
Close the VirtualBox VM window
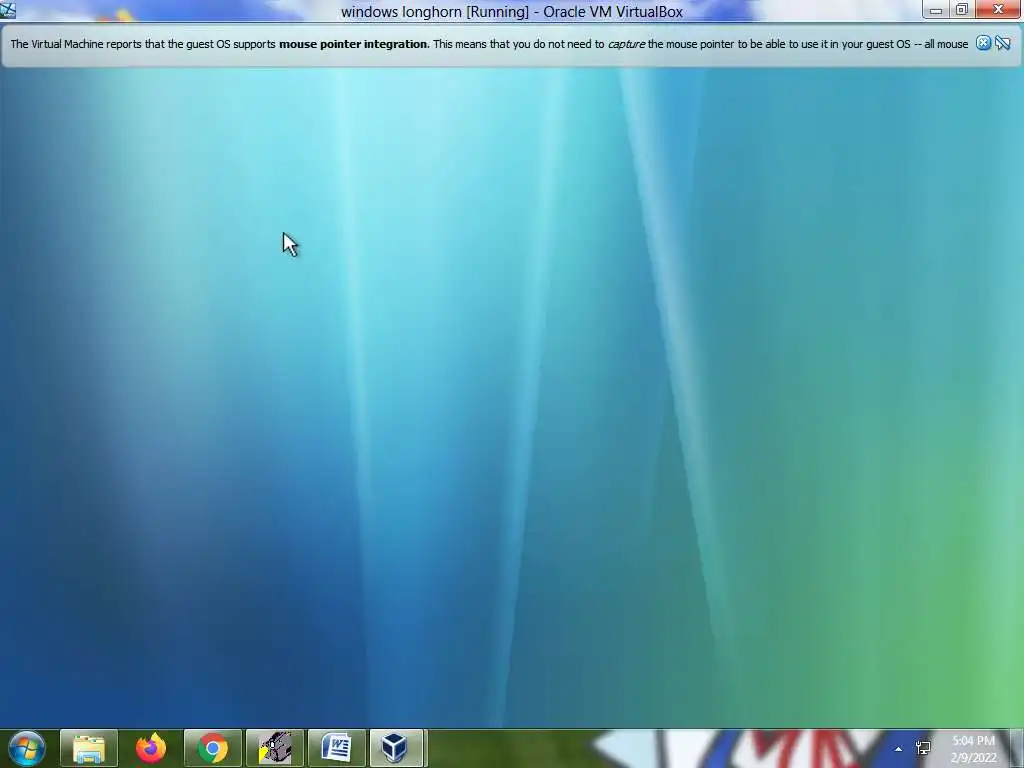(x=999, y=10)
